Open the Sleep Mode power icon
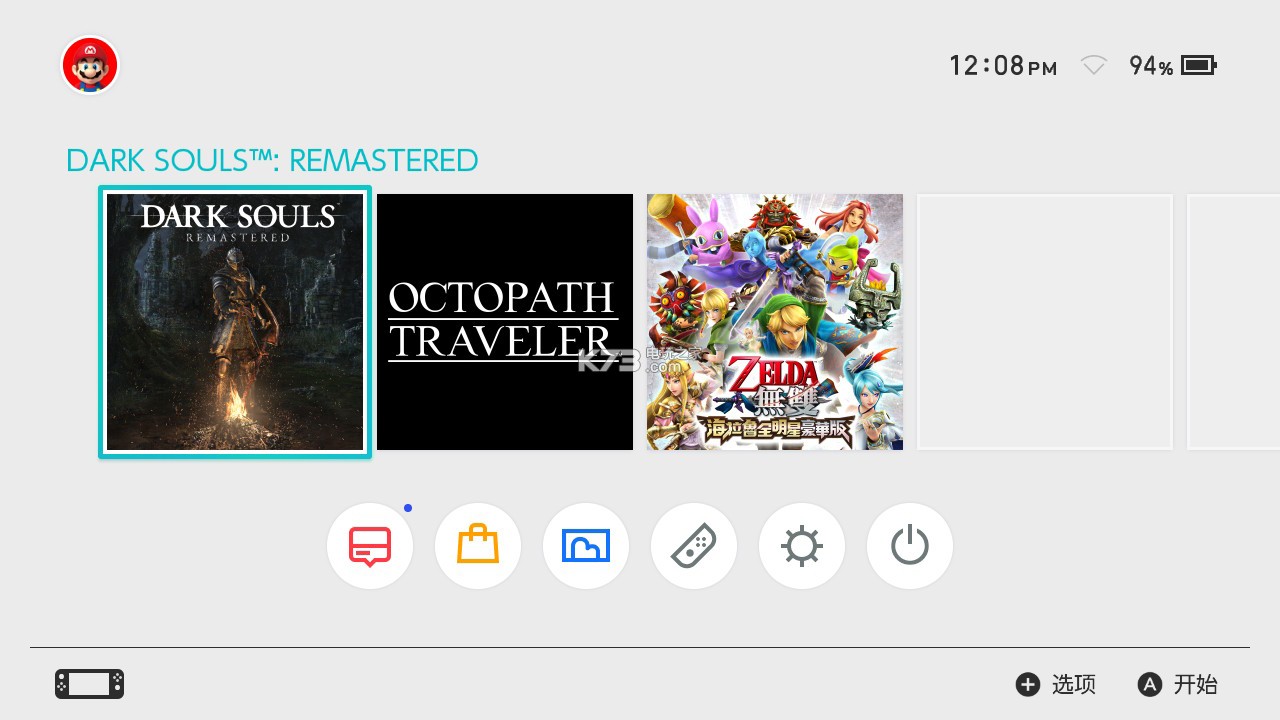The height and width of the screenshot is (720, 1280). (x=910, y=546)
